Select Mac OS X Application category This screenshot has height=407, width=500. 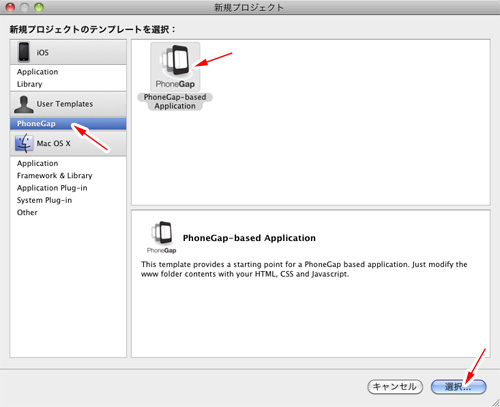[37, 163]
